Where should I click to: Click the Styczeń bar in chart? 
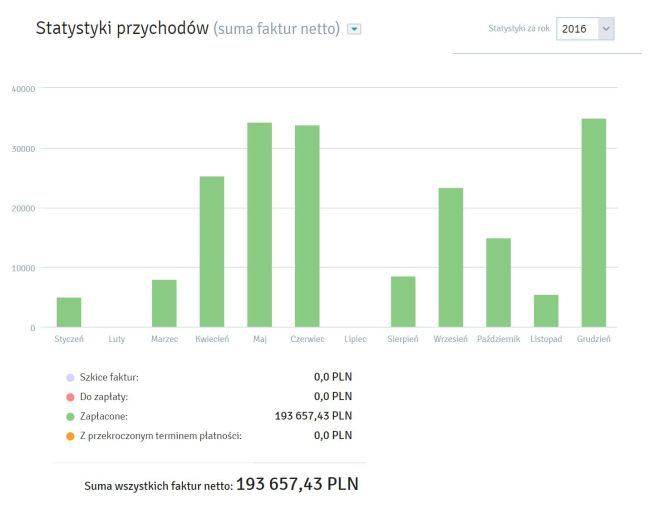click(x=69, y=312)
